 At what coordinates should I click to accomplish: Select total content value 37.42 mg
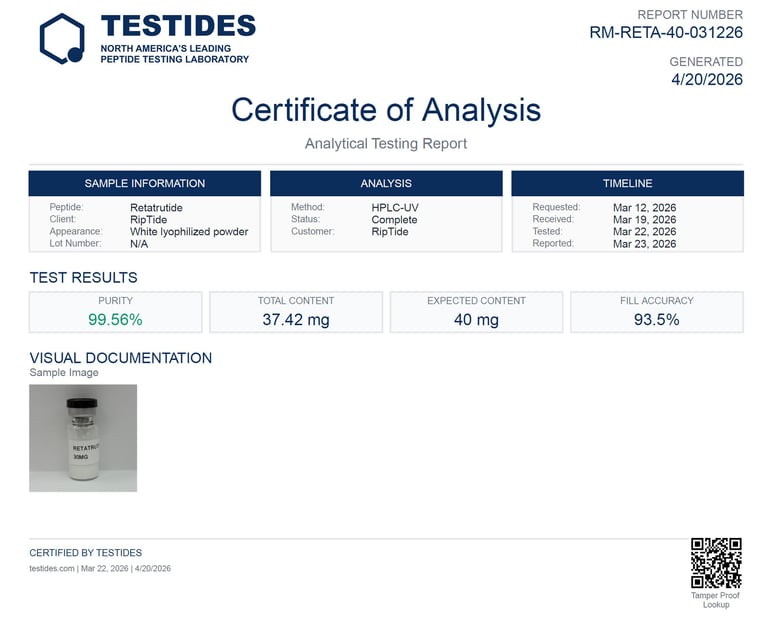296,320
